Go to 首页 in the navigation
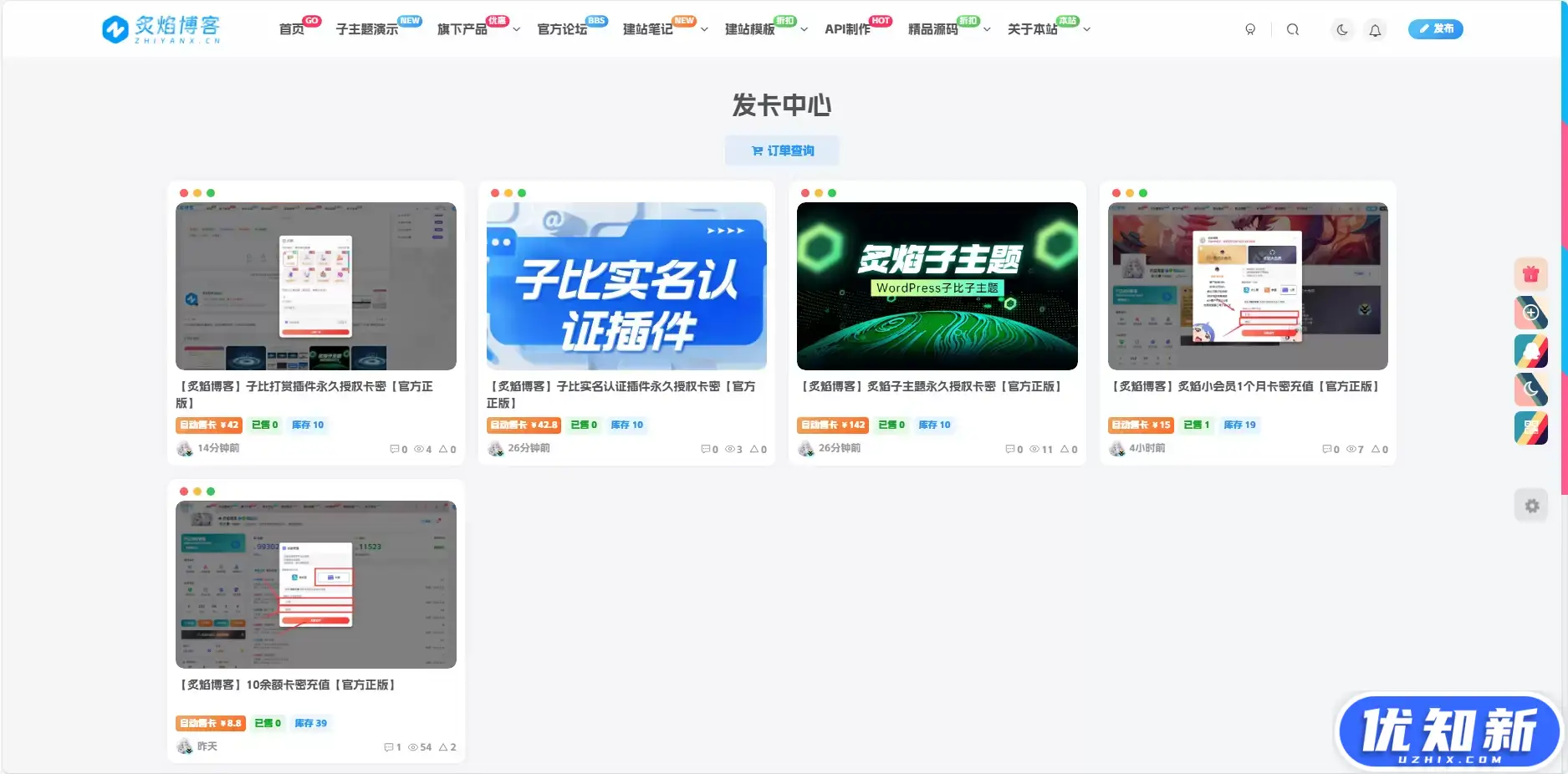The width and height of the screenshot is (1568, 774). click(291, 29)
